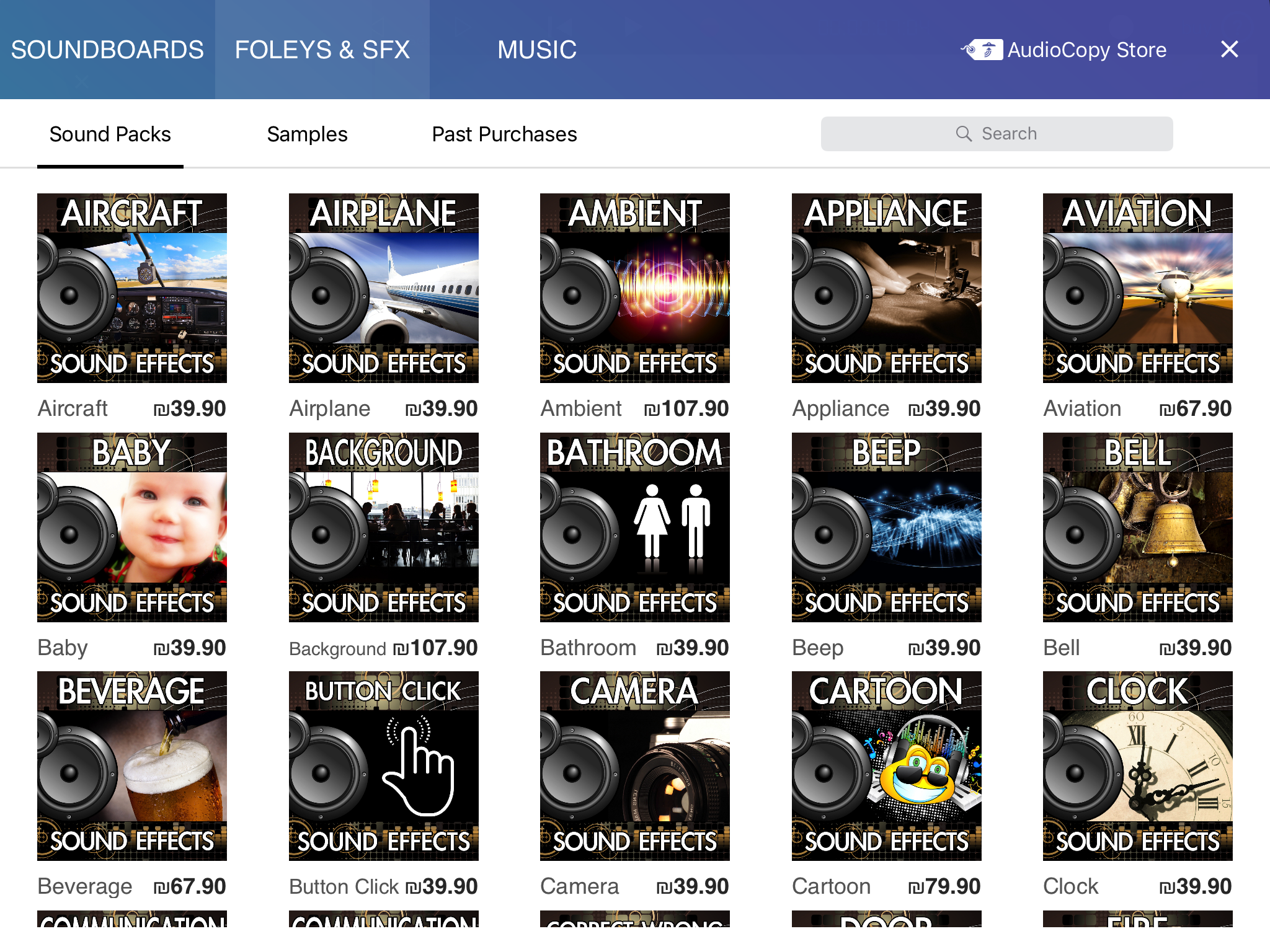
Task: Select the Clock pack name label
Action: pyautogui.click(x=1071, y=886)
